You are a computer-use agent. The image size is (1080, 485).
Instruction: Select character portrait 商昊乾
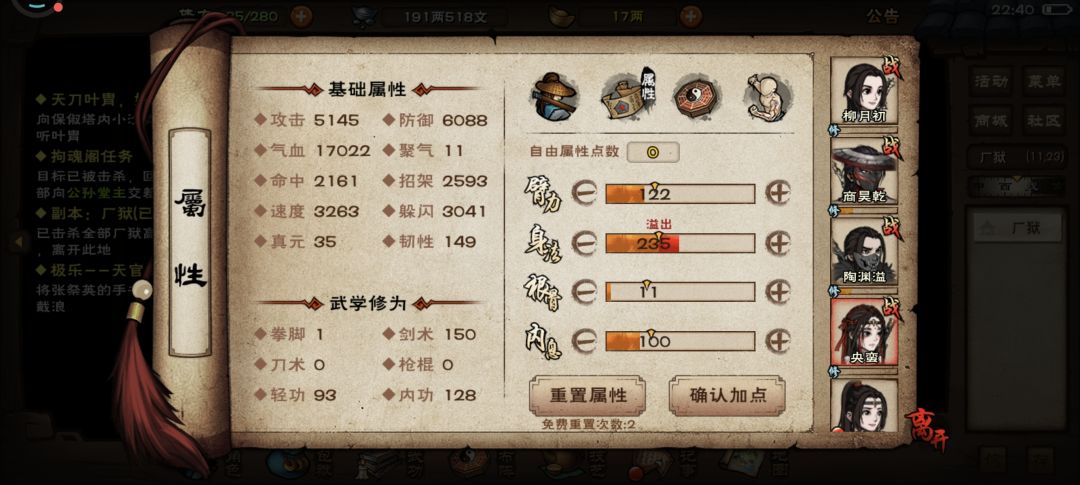pyautogui.click(x=864, y=171)
